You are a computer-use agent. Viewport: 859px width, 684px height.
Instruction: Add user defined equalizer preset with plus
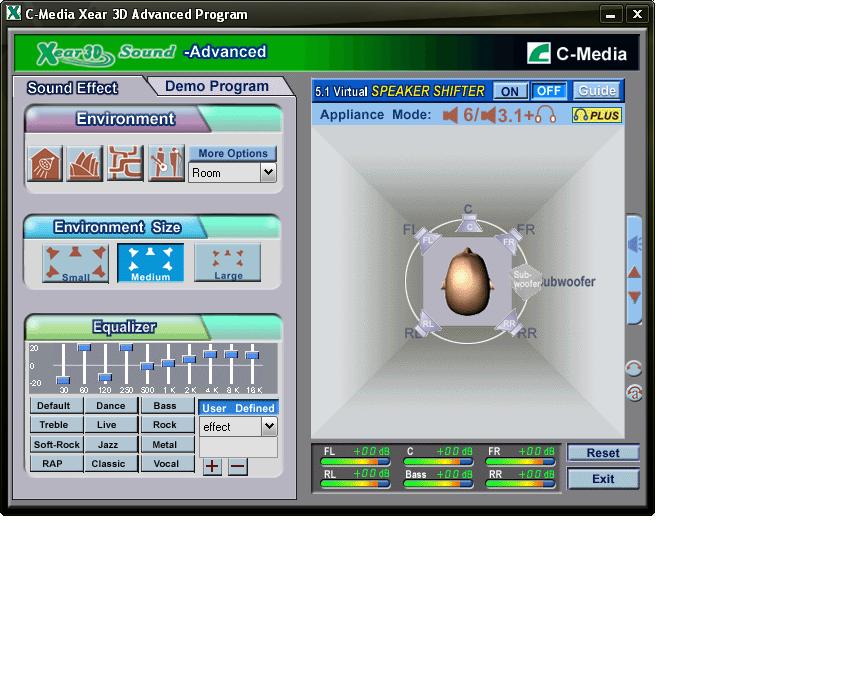coord(212,467)
